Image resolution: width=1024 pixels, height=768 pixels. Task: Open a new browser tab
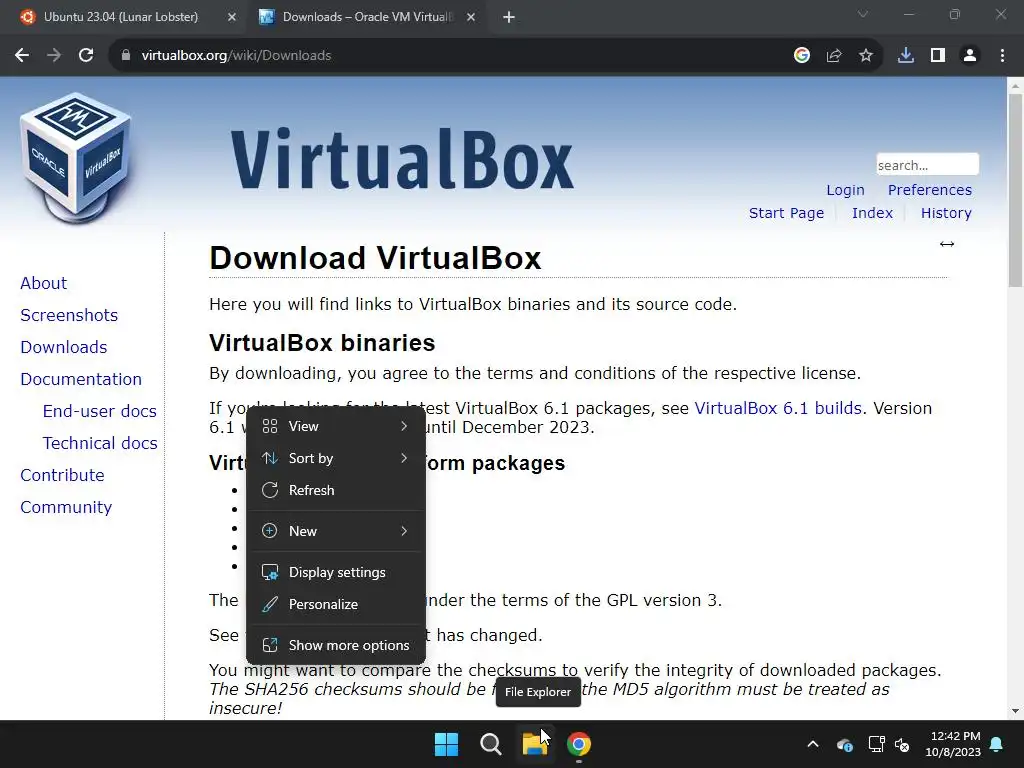(x=509, y=17)
